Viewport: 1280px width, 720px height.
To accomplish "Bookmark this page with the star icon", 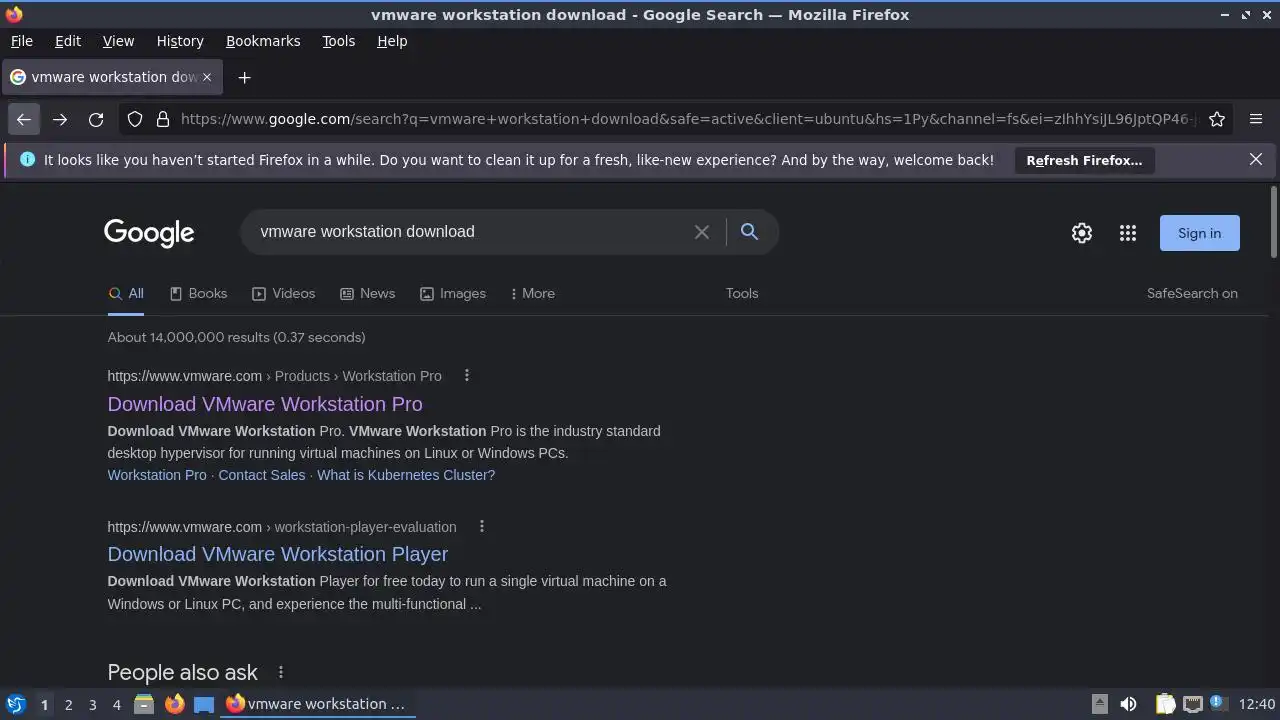I will point(1217,119).
